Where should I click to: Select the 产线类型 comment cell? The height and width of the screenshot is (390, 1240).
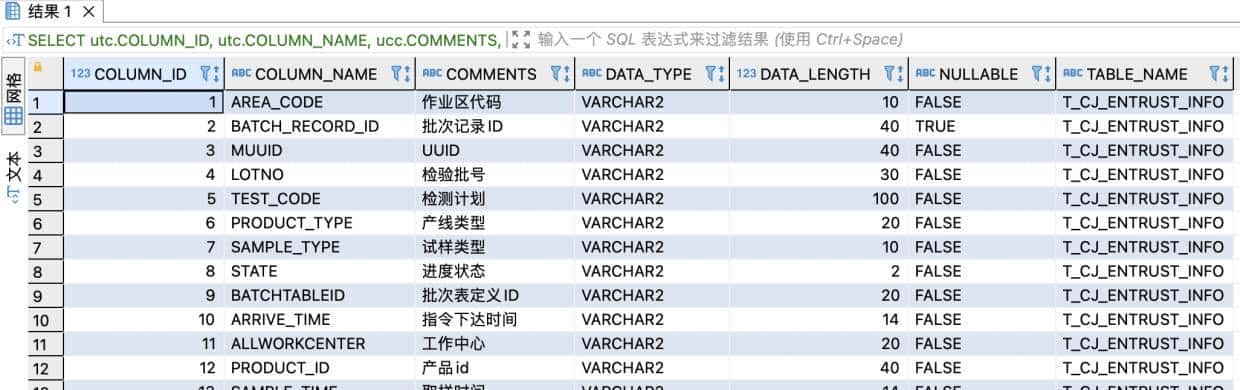[x=495, y=223]
